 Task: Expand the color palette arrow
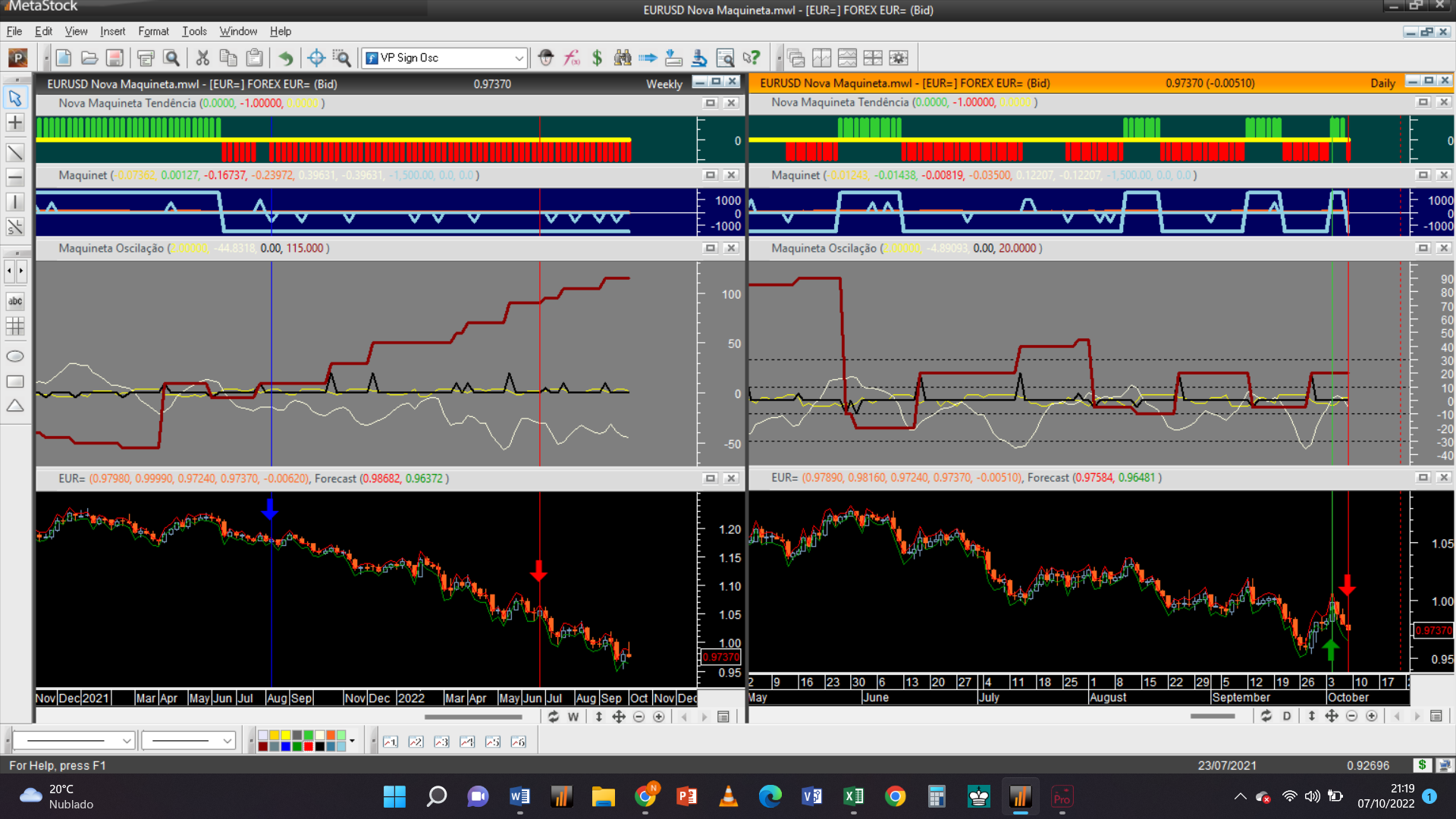point(352,741)
